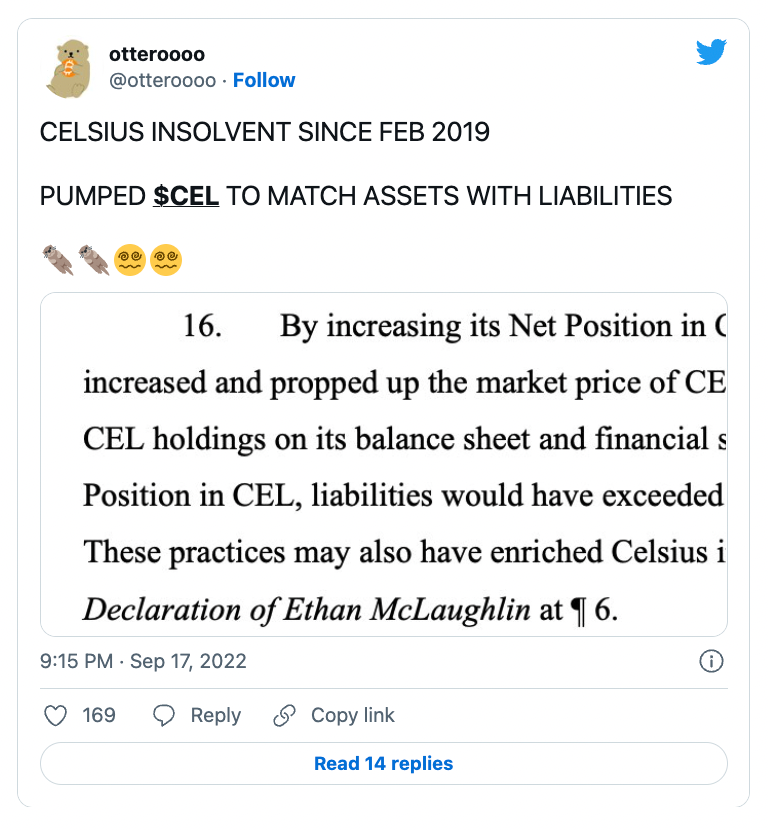Follow the otteroooo account
768x830 pixels.
pos(264,80)
